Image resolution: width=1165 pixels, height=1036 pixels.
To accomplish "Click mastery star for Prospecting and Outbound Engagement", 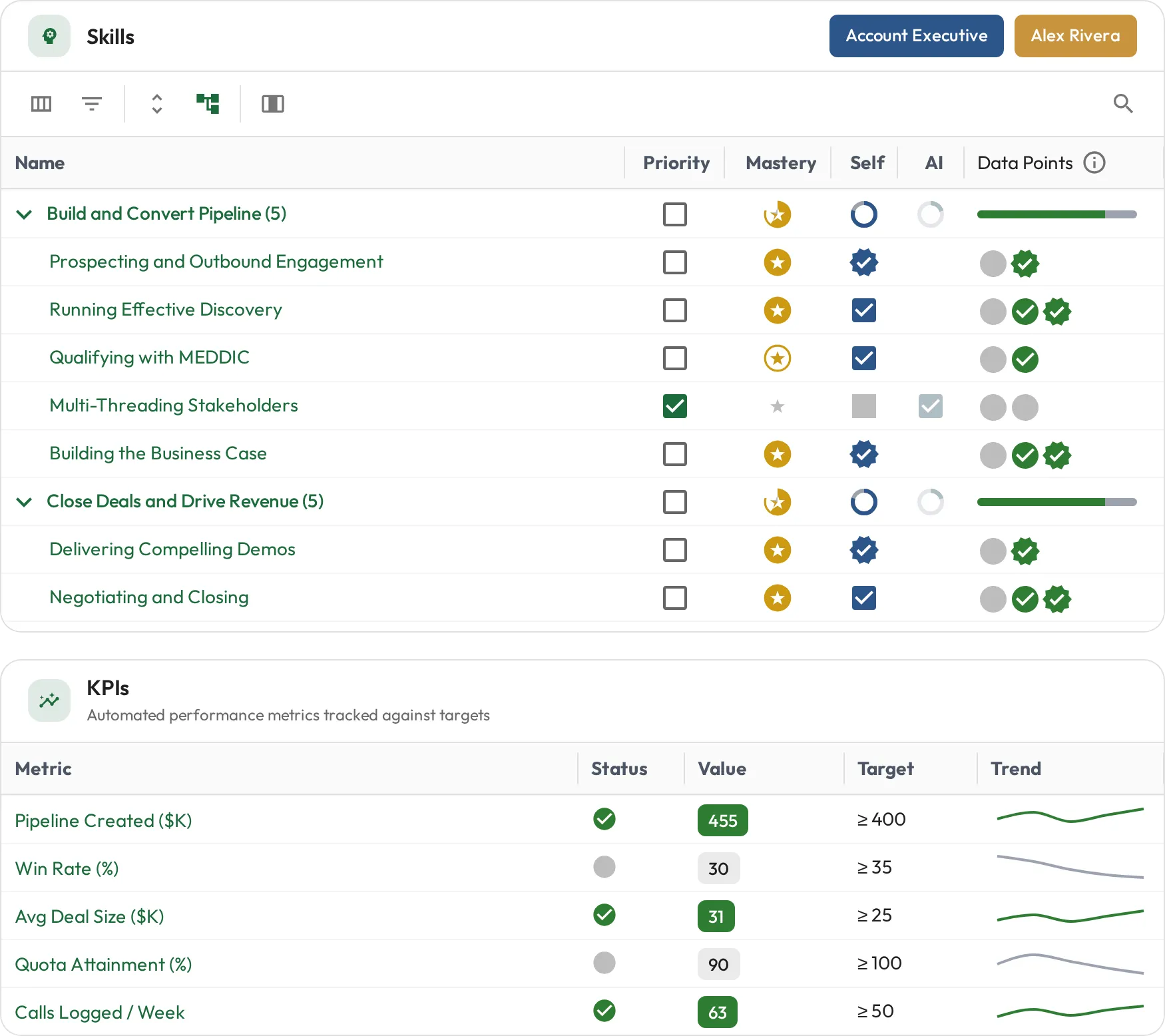I will [x=778, y=262].
